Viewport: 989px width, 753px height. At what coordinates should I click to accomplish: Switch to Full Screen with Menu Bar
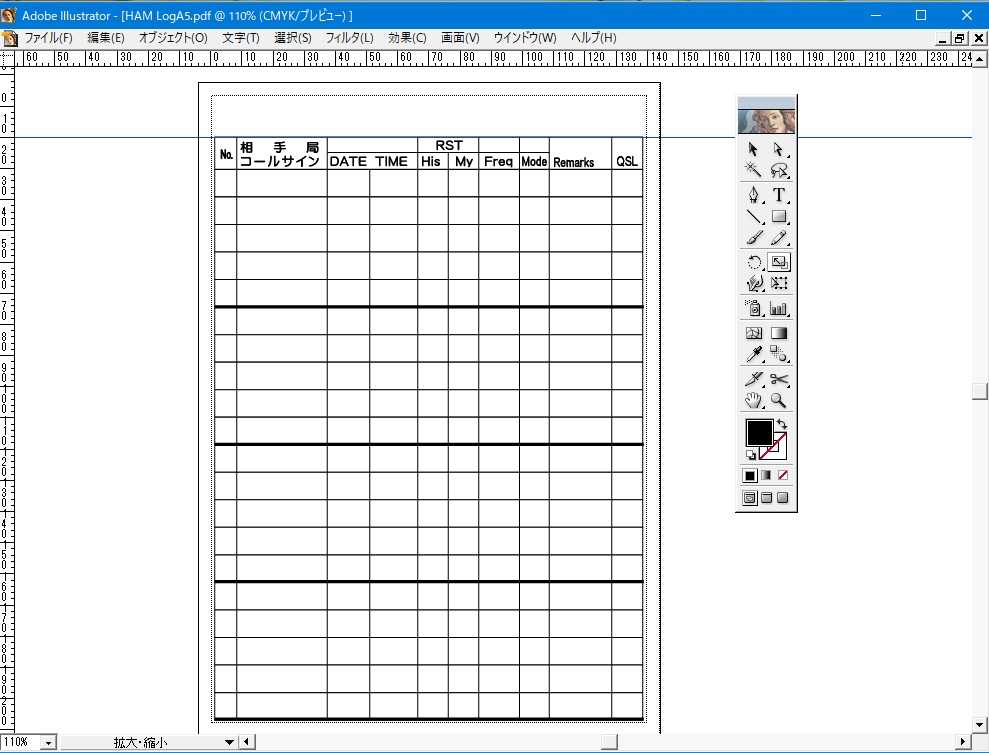(766, 498)
